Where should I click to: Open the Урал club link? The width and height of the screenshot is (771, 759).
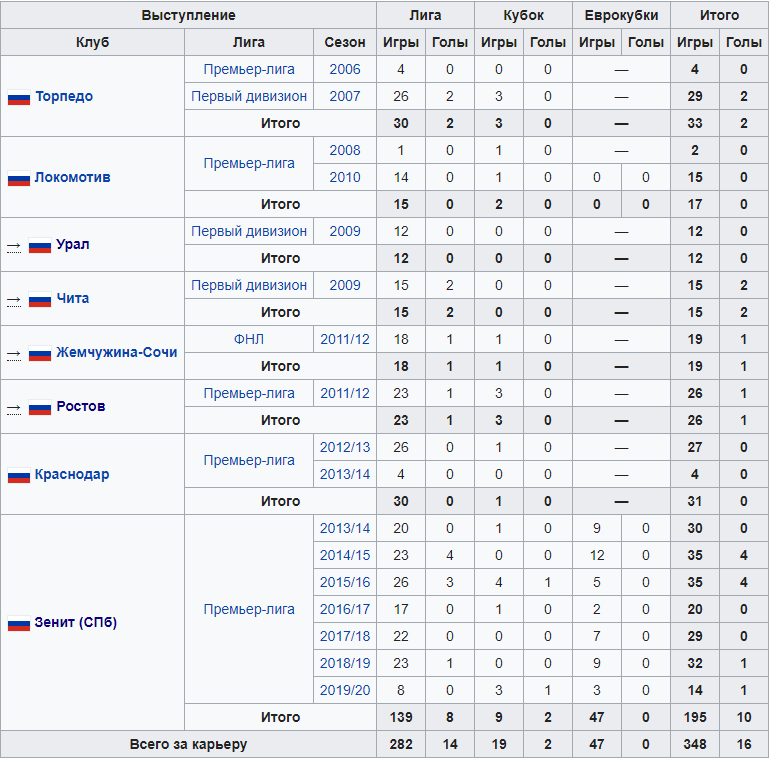(x=73, y=244)
